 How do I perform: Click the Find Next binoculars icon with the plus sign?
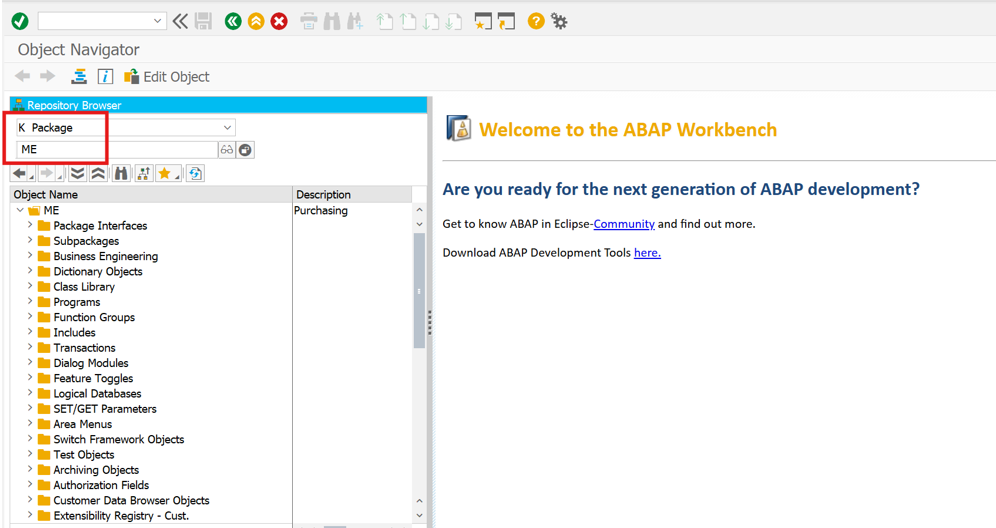pos(354,22)
